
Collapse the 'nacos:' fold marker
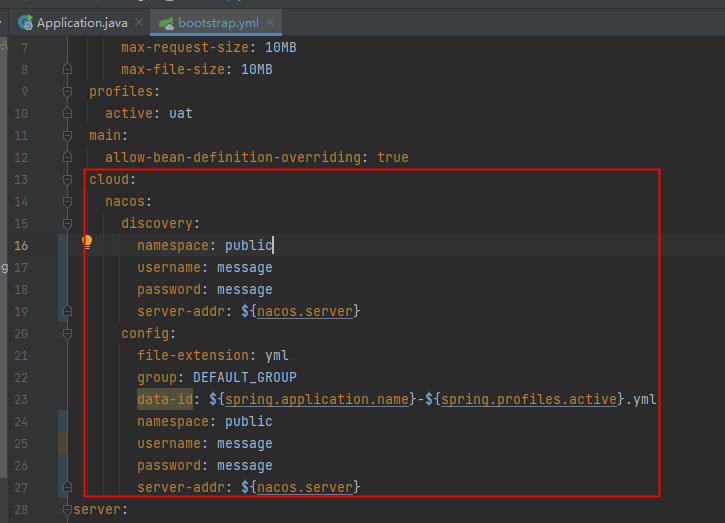point(67,201)
